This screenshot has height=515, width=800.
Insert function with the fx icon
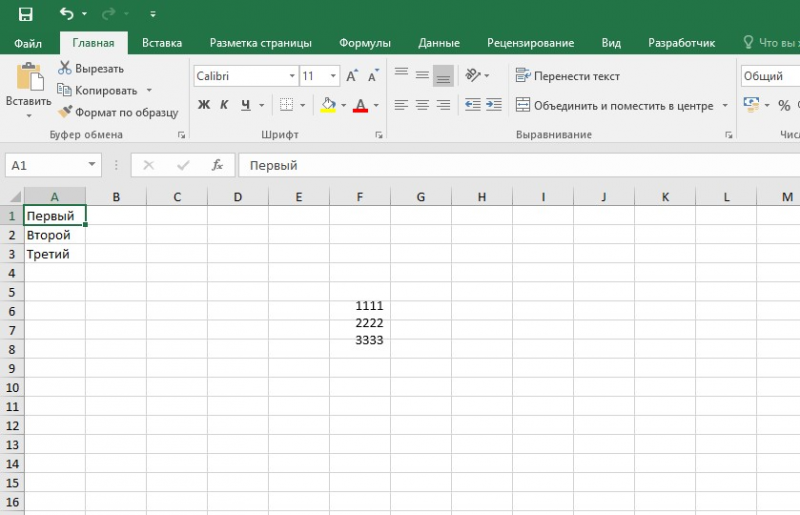coord(217,165)
